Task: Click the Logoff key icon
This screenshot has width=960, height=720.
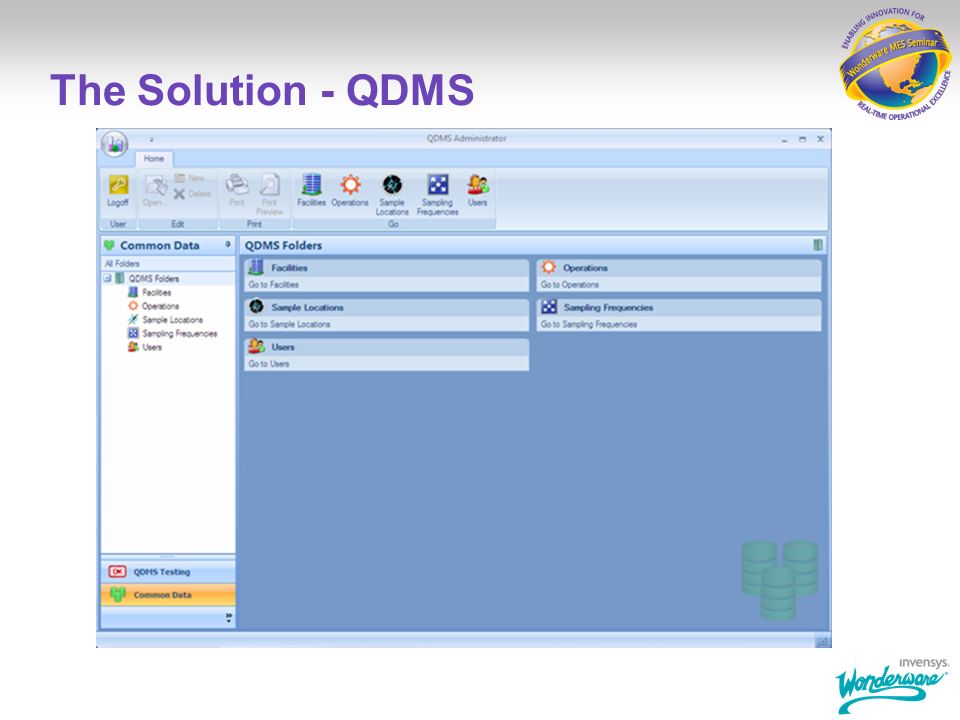Action: pyautogui.click(x=118, y=184)
